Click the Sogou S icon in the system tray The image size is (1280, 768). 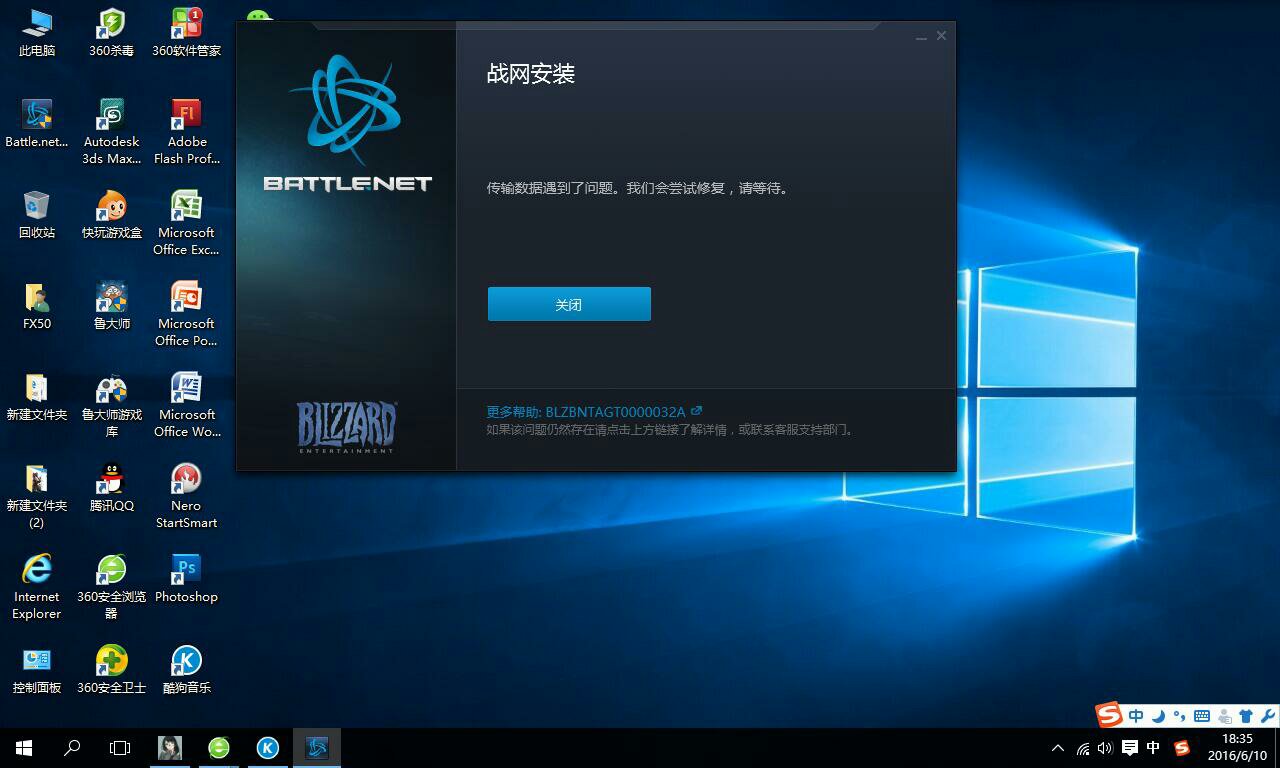tap(1181, 748)
